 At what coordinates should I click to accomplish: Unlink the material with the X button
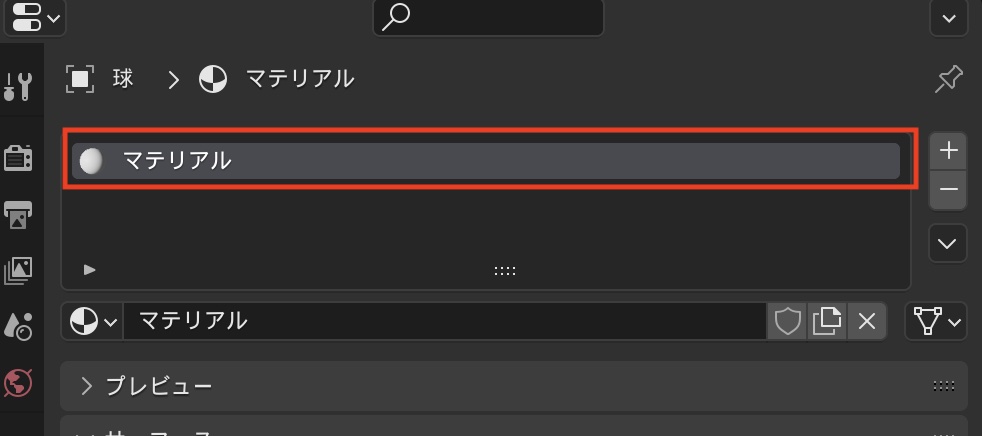[x=866, y=321]
